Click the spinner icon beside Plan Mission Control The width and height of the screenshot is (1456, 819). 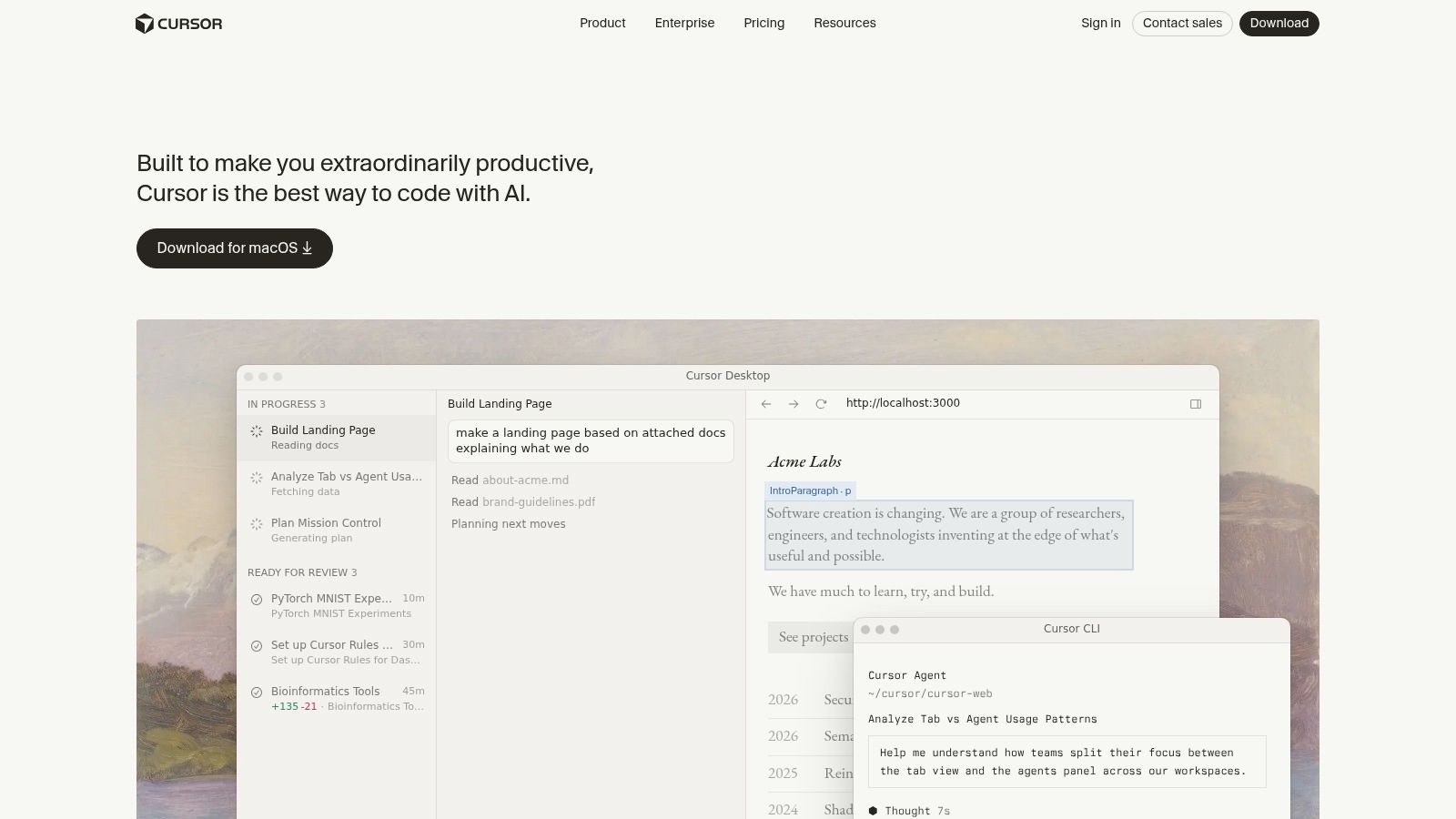(257, 523)
